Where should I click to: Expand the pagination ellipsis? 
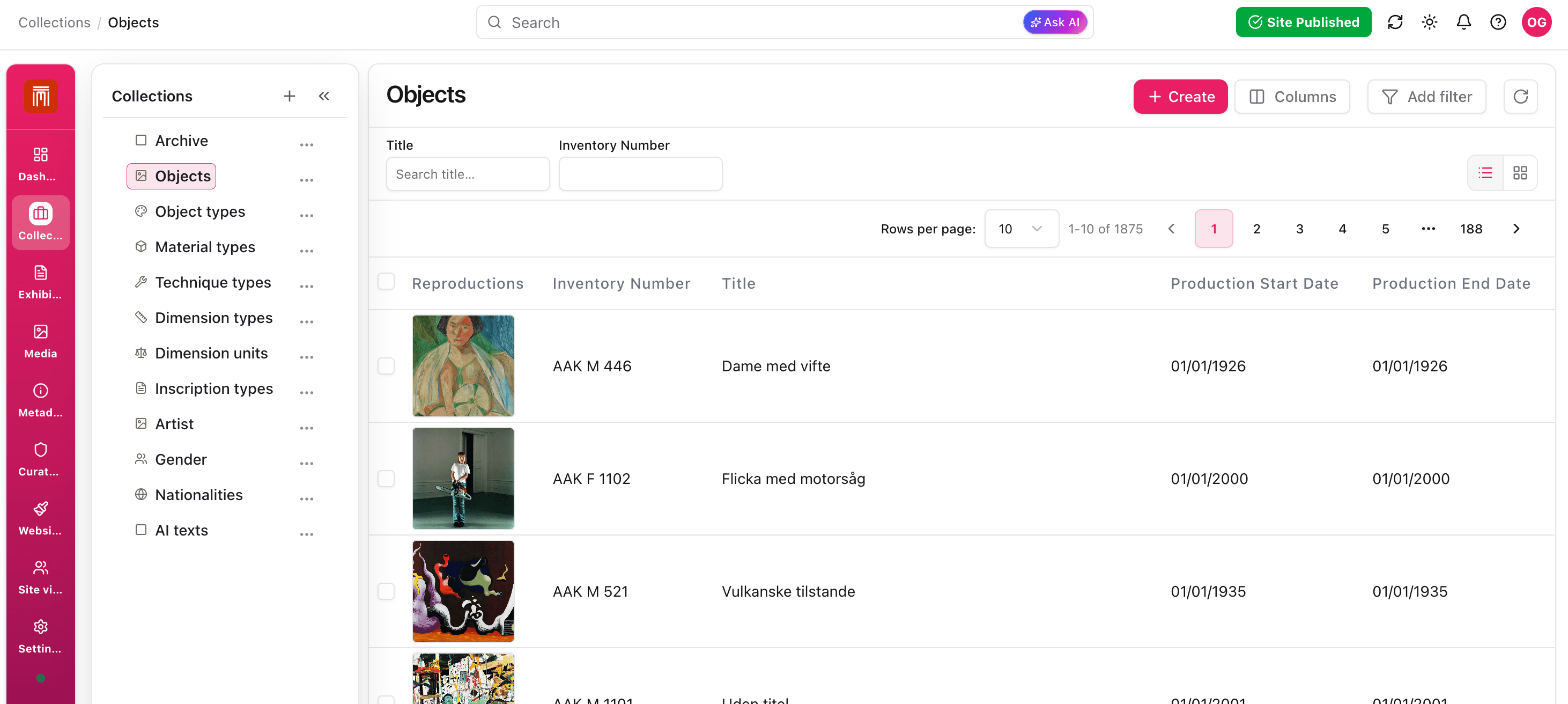coord(1428,229)
